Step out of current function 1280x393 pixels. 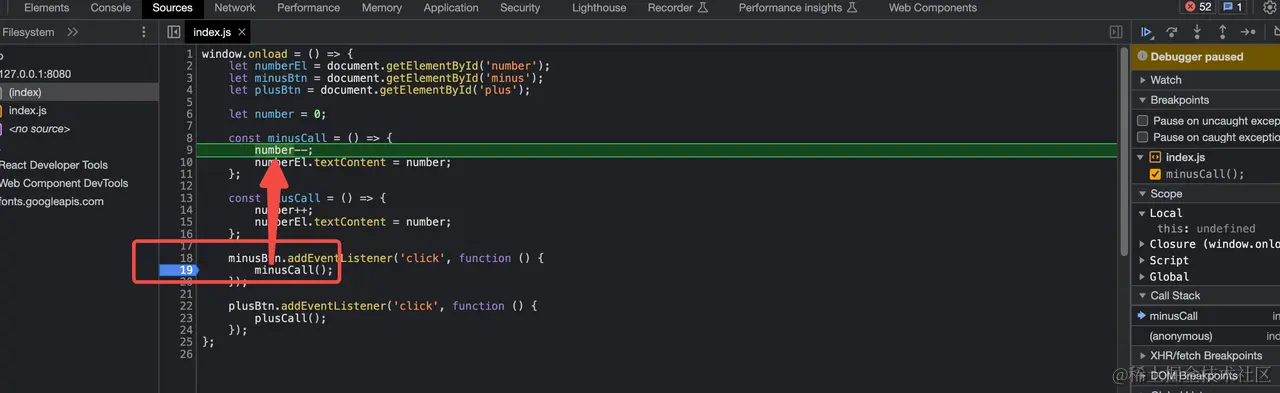(x=1222, y=32)
